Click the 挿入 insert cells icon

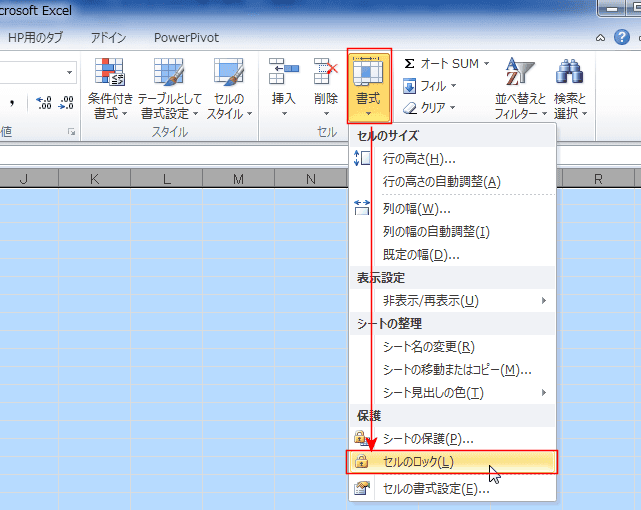[284, 71]
